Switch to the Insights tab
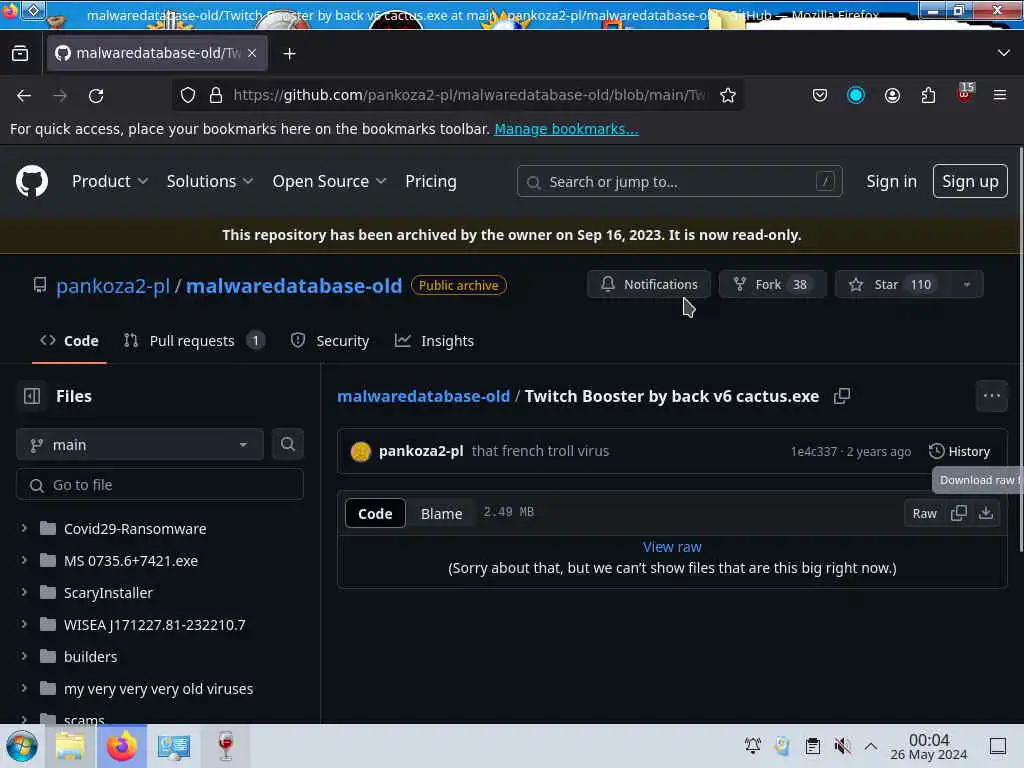 [434, 341]
